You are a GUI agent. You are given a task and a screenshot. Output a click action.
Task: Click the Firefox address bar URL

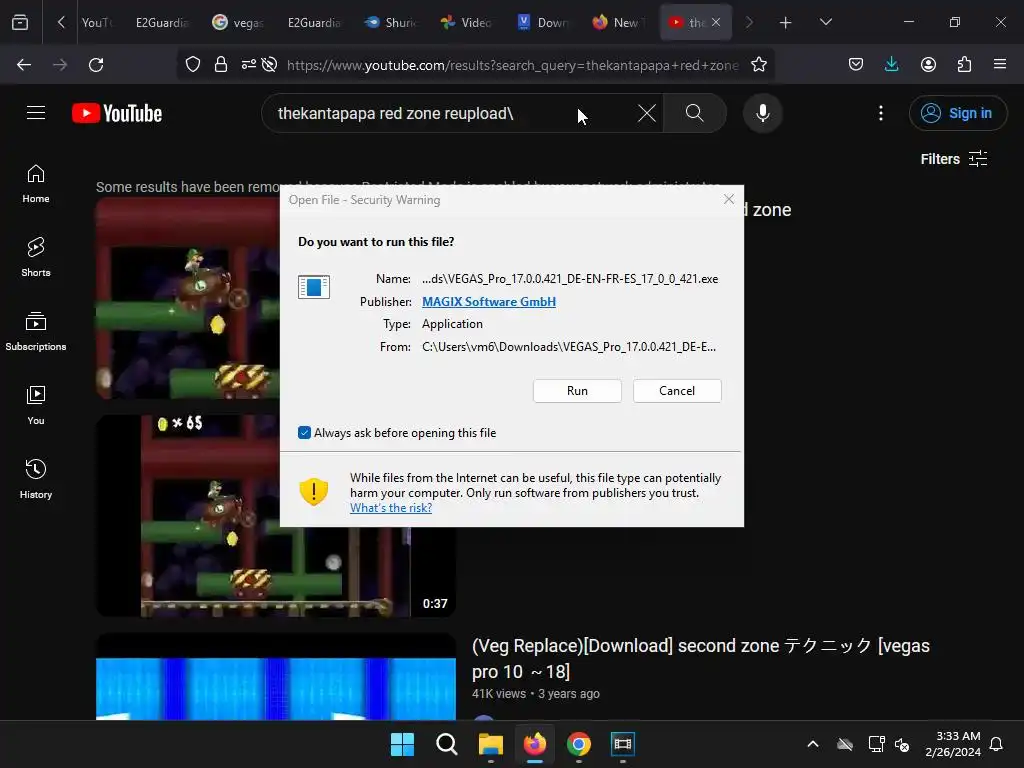click(513, 65)
